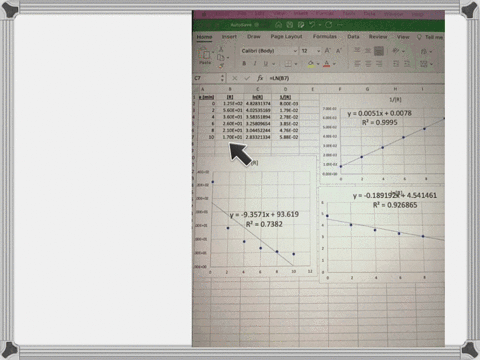Click the cancel X in the formula bar
Screen dimensions: 480x360
(x=235, y=78)
